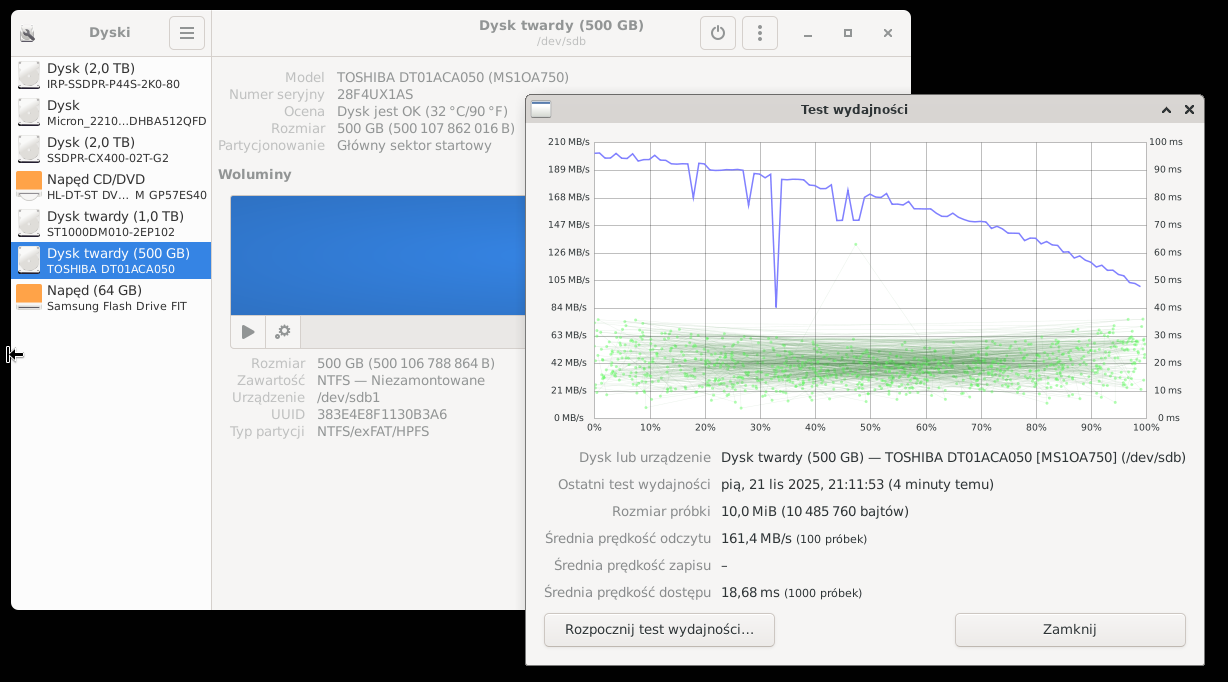Click Rozpocznij test wydajności button
The width and height of the screenshot is (1228, 682).
point(659,630)
